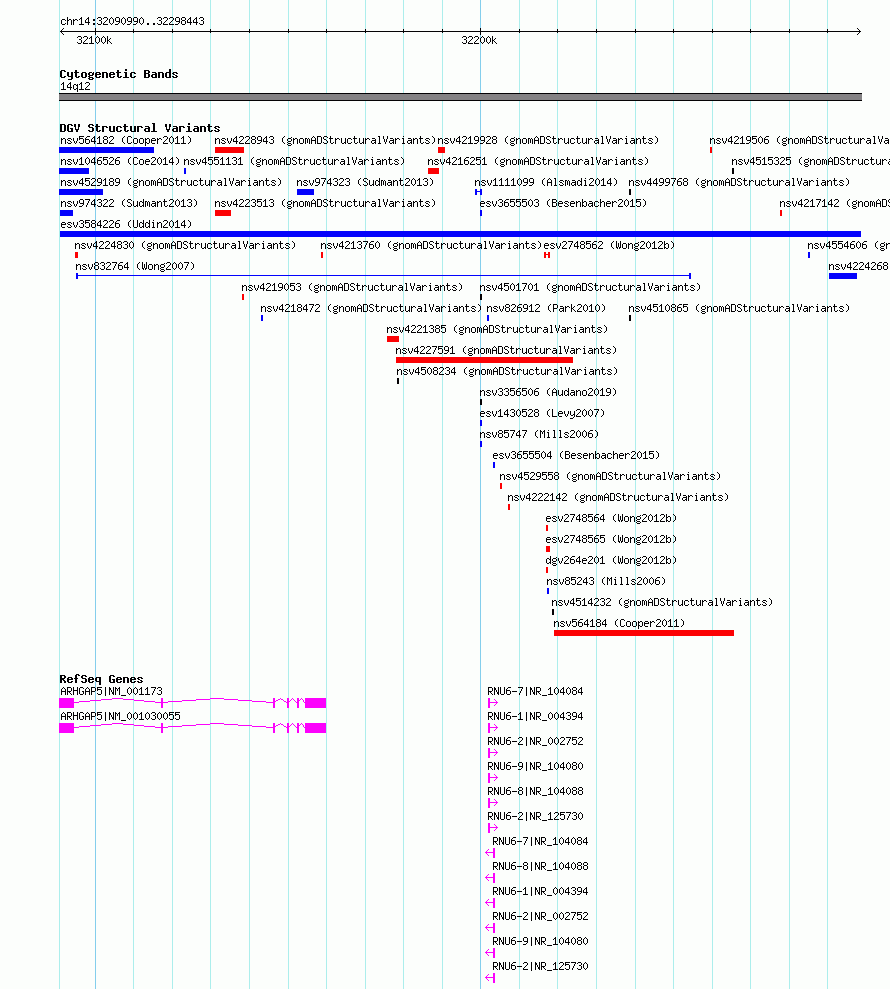
Task: Click the DGV Structural Variants track title
Action: (139, 127)
